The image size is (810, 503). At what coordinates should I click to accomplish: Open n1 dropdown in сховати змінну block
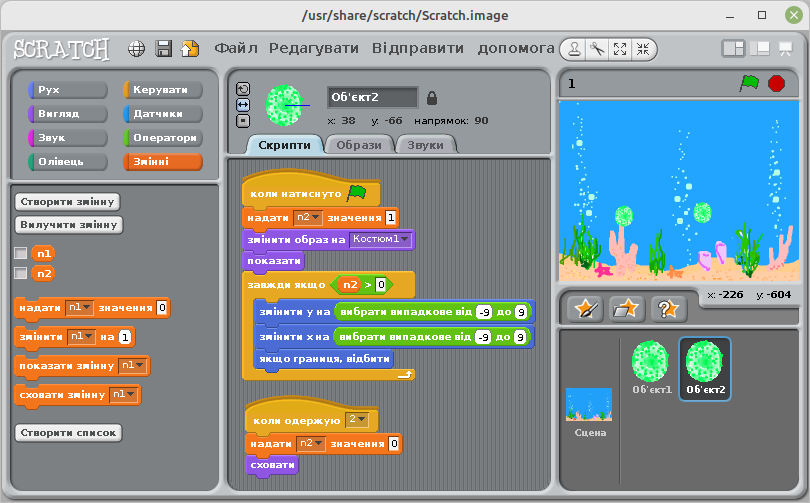click(x=123, y=395)
